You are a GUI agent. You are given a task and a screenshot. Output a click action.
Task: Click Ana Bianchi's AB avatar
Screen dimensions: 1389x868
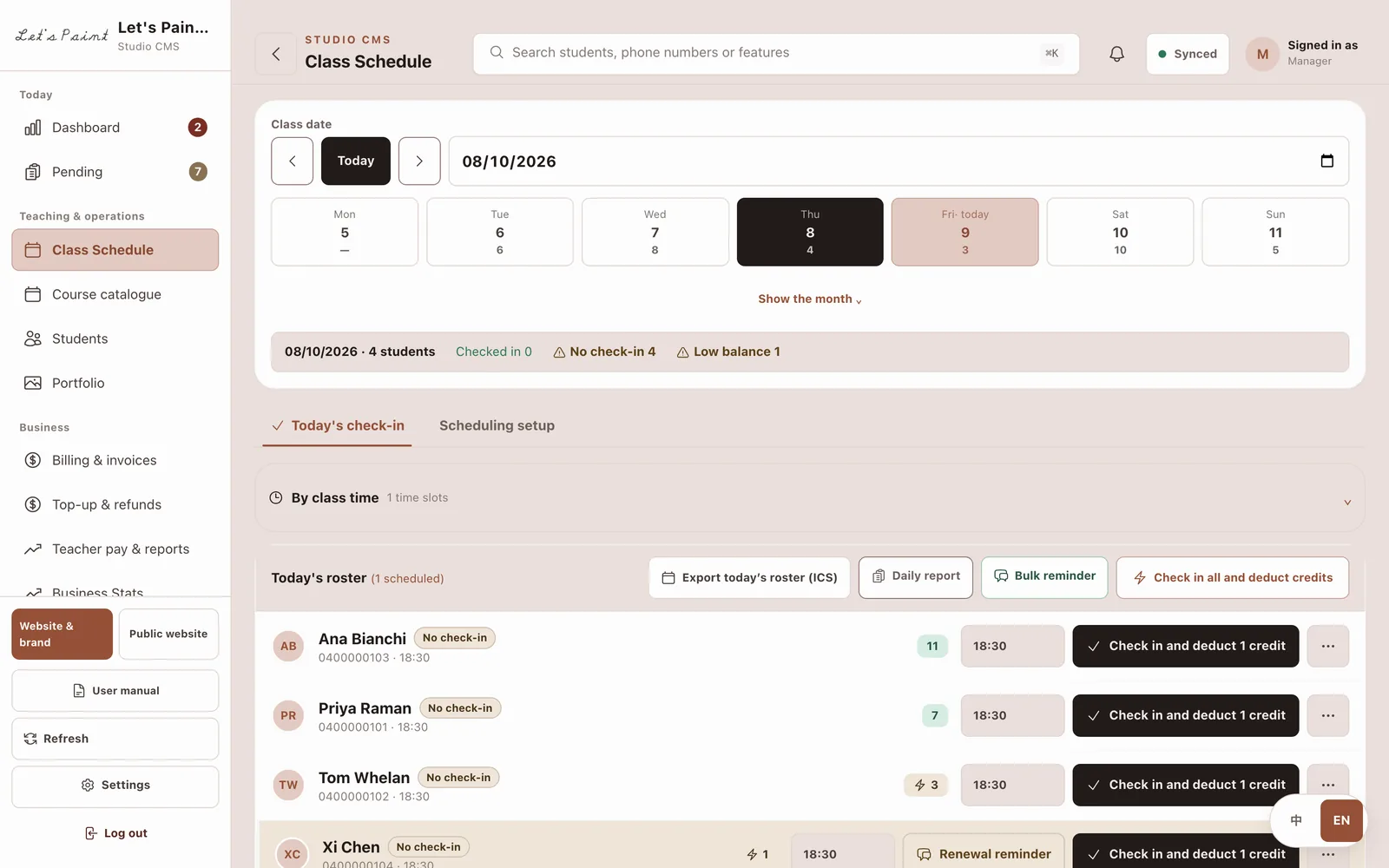[x=288, y=646]
